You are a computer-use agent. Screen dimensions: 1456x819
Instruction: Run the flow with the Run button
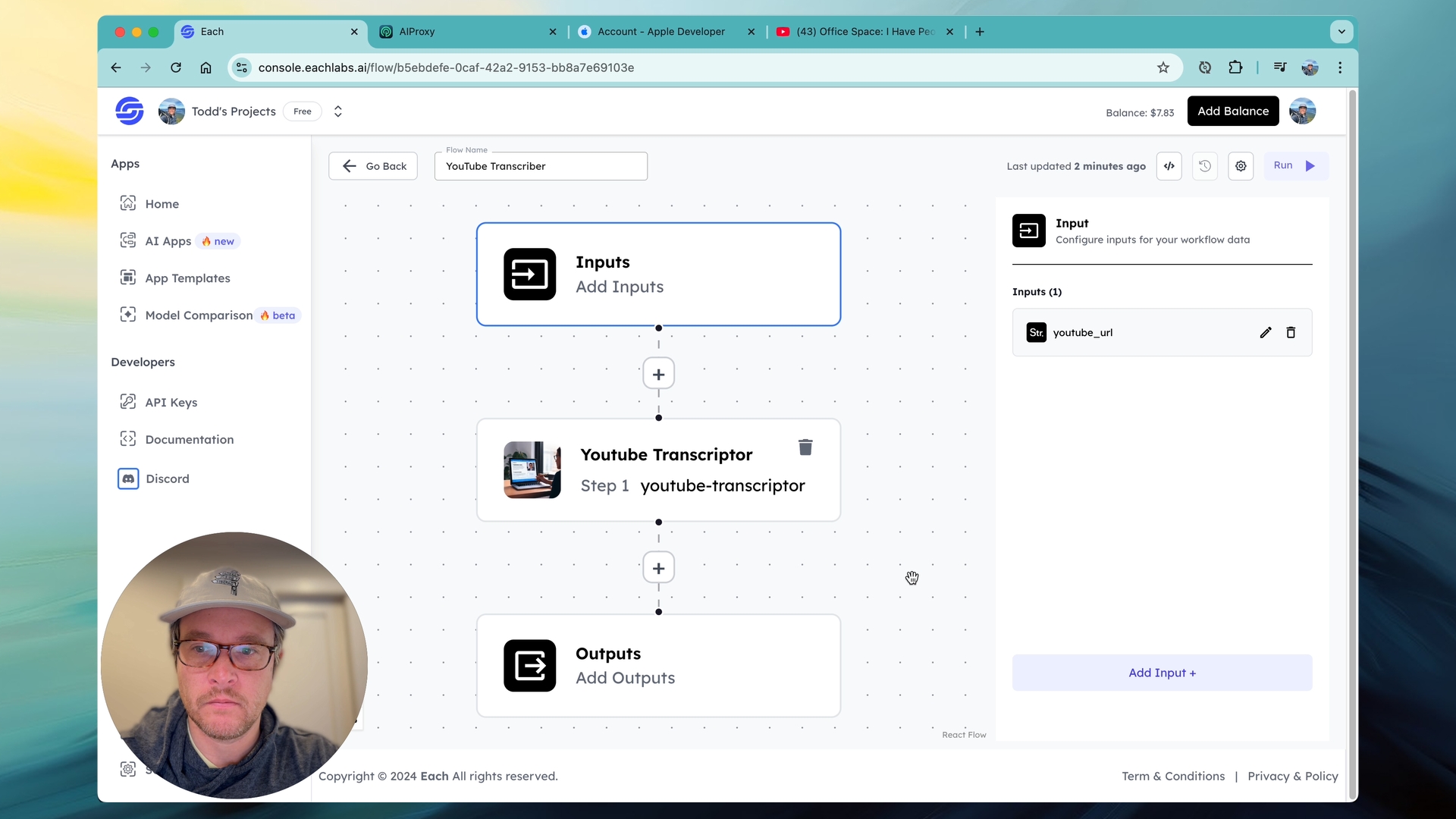1295,166
